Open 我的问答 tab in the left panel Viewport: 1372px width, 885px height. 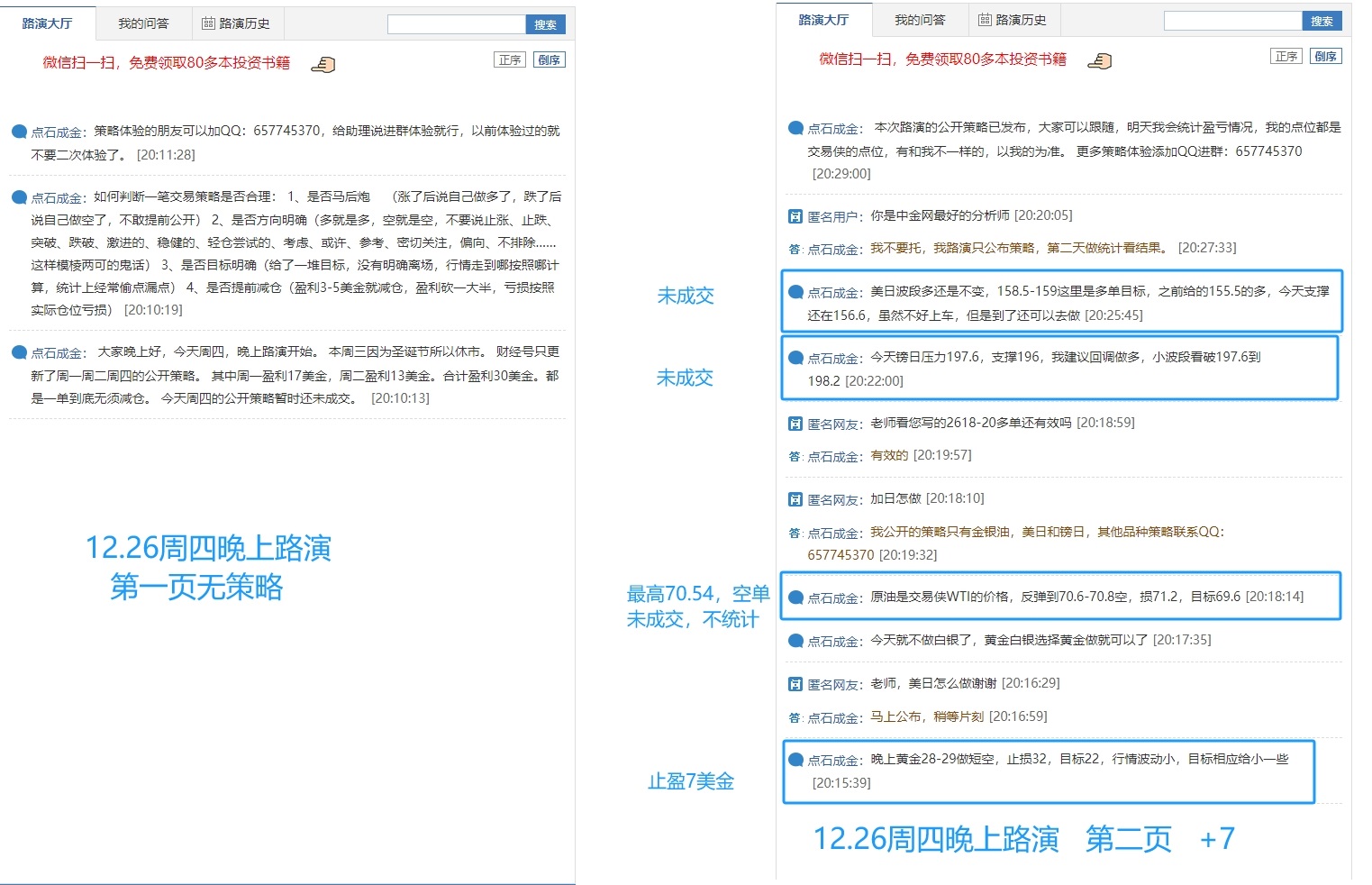click(x=143, y=23)
